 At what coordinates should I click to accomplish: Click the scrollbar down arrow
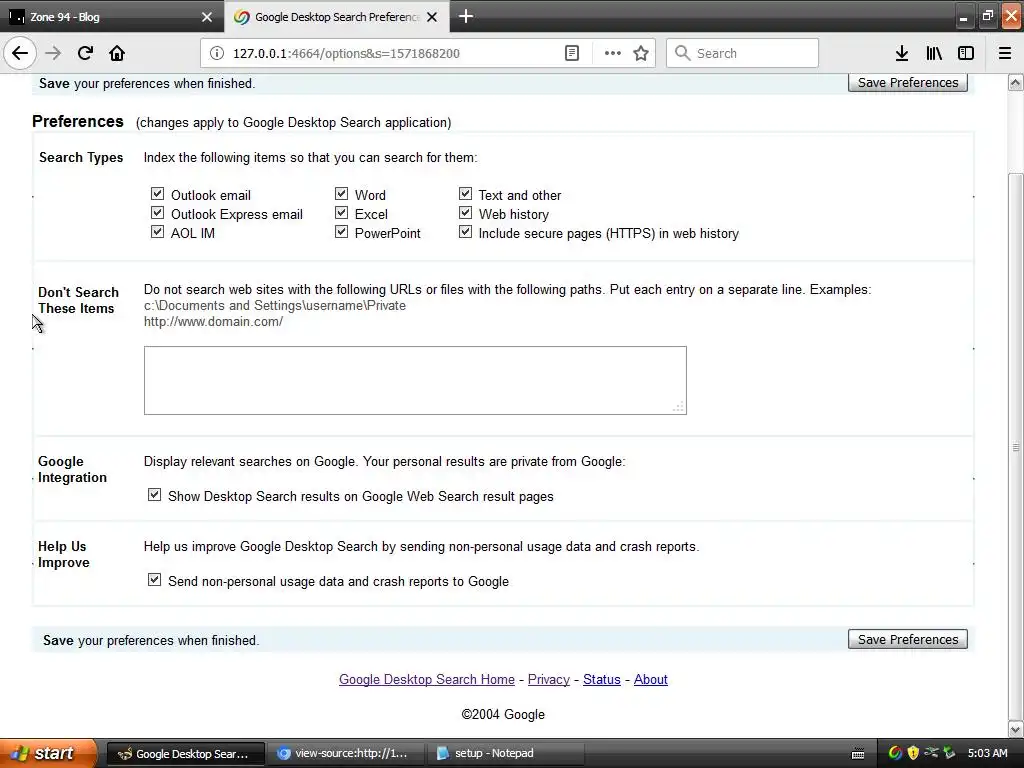(1015, 728)
